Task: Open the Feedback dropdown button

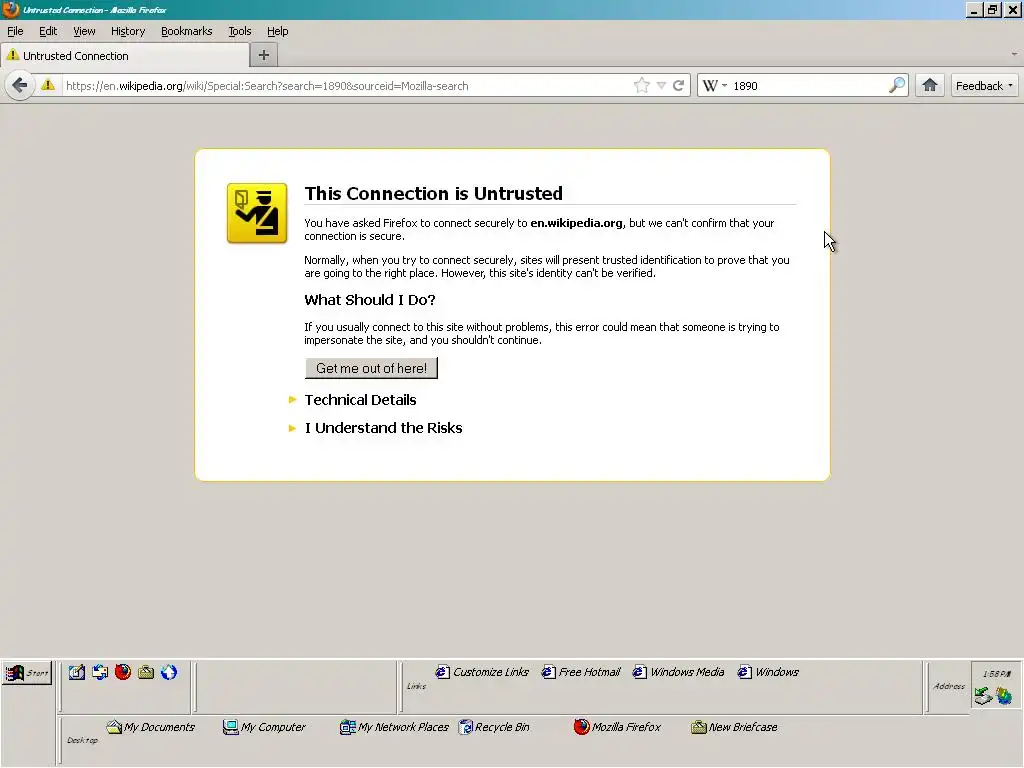Action: pos(984,86)
